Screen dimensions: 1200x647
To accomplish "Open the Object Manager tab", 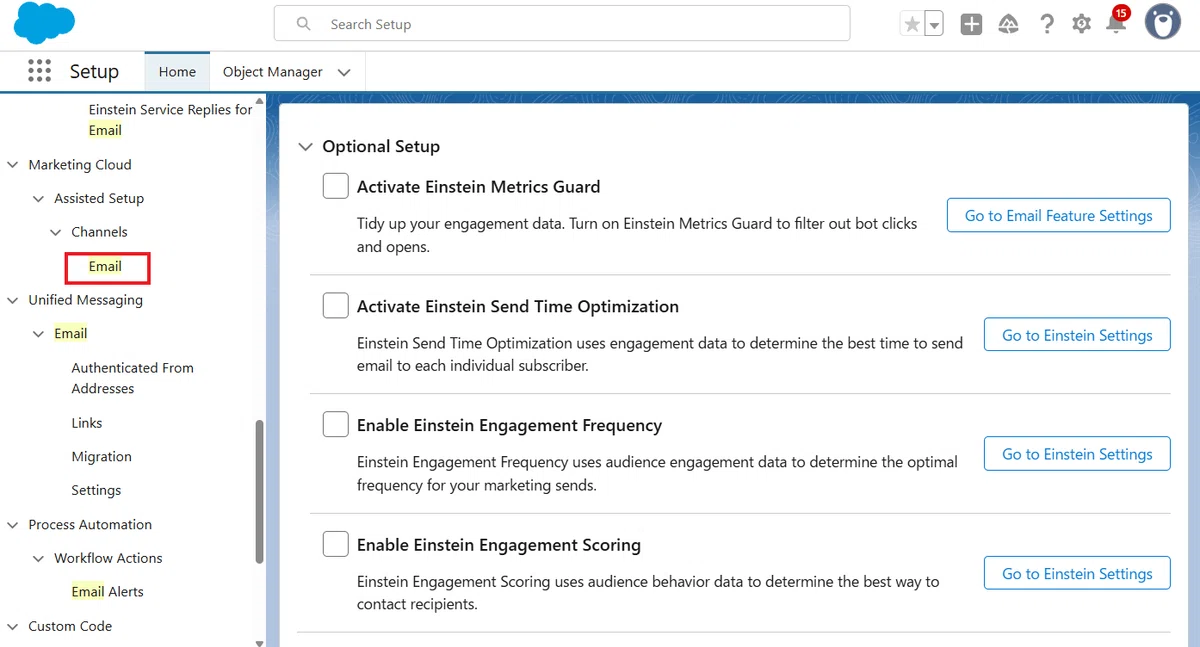I will (x=272, y=72).
